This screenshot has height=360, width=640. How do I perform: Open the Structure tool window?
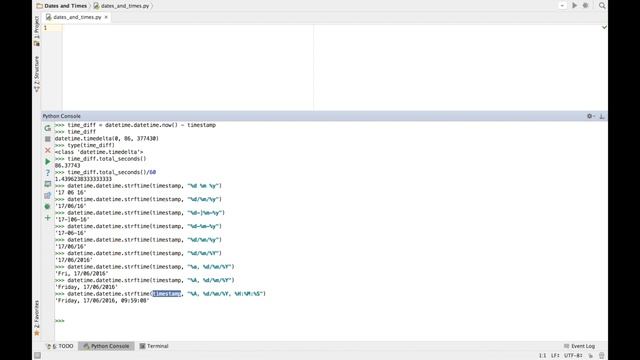tap(37, 74)
